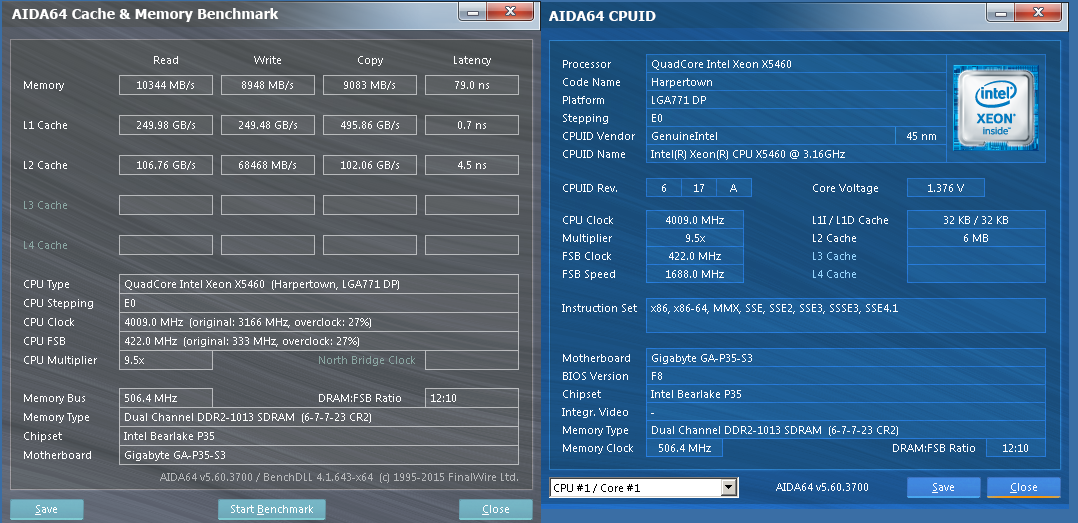The height and width of the screenshot is (523, 1078).
Task: Close the CPUID window with title bar X
Action: coord(1040,12)
